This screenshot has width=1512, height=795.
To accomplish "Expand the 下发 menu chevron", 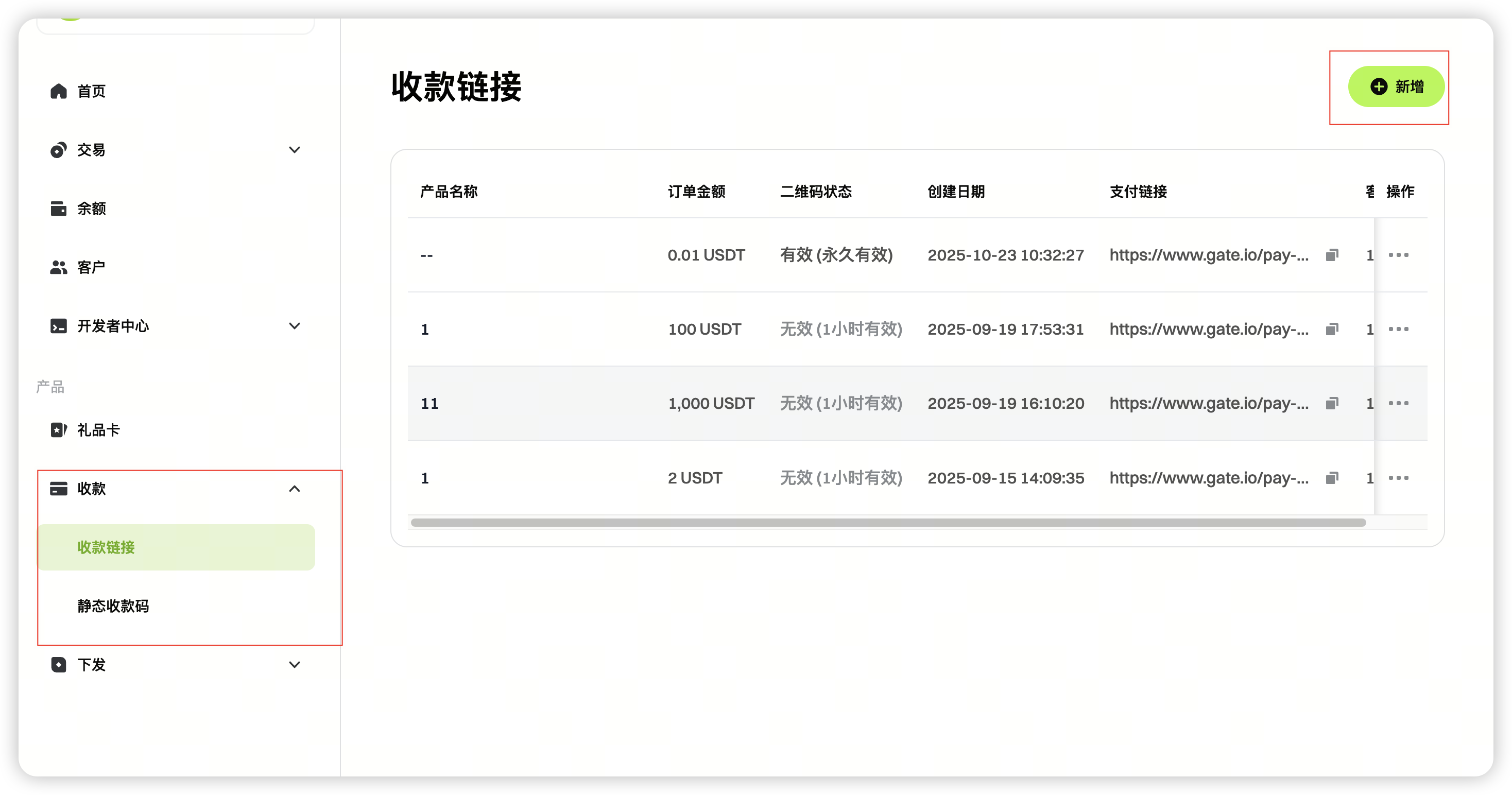I will tap(295, 665).
